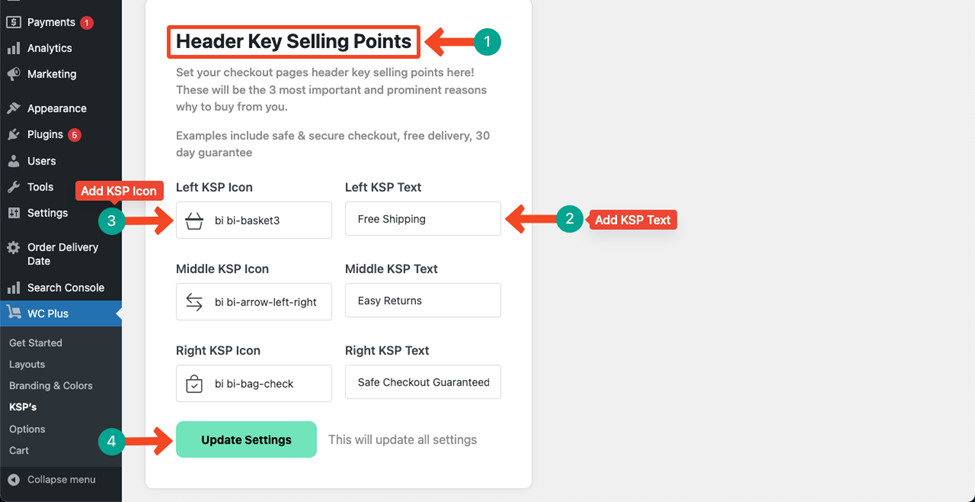The height and width of the screenshot is (502, 975).
Task: Click the WC Plus cart icon
Action: (x=14, y=314)
